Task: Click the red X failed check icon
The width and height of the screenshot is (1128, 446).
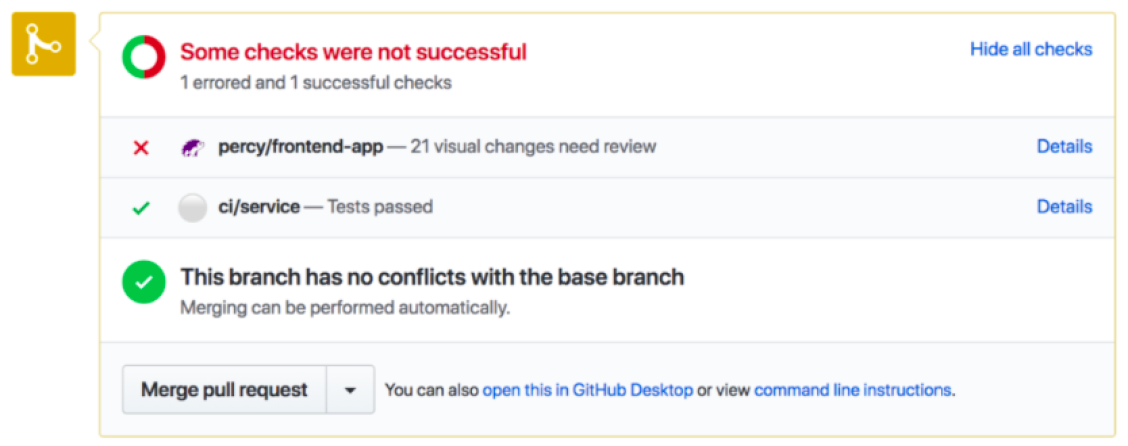Action: point(141,148)
